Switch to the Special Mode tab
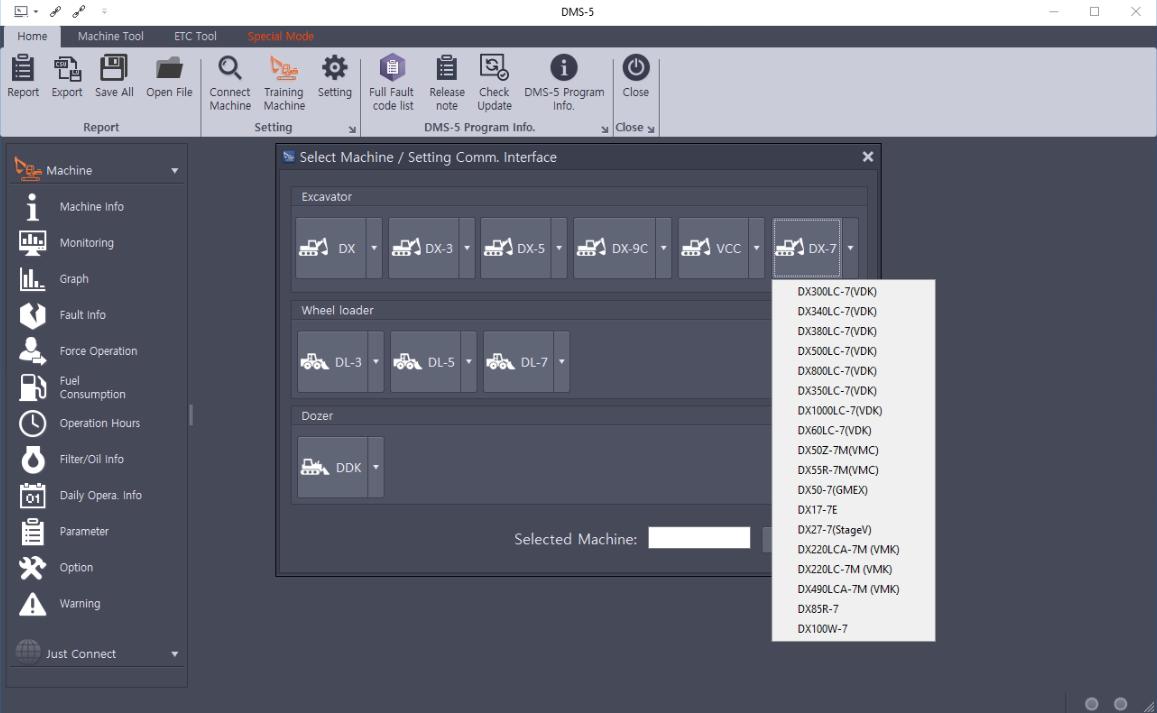The height and width of the screenshot is (713, 1157). click(x=280, y=36)
